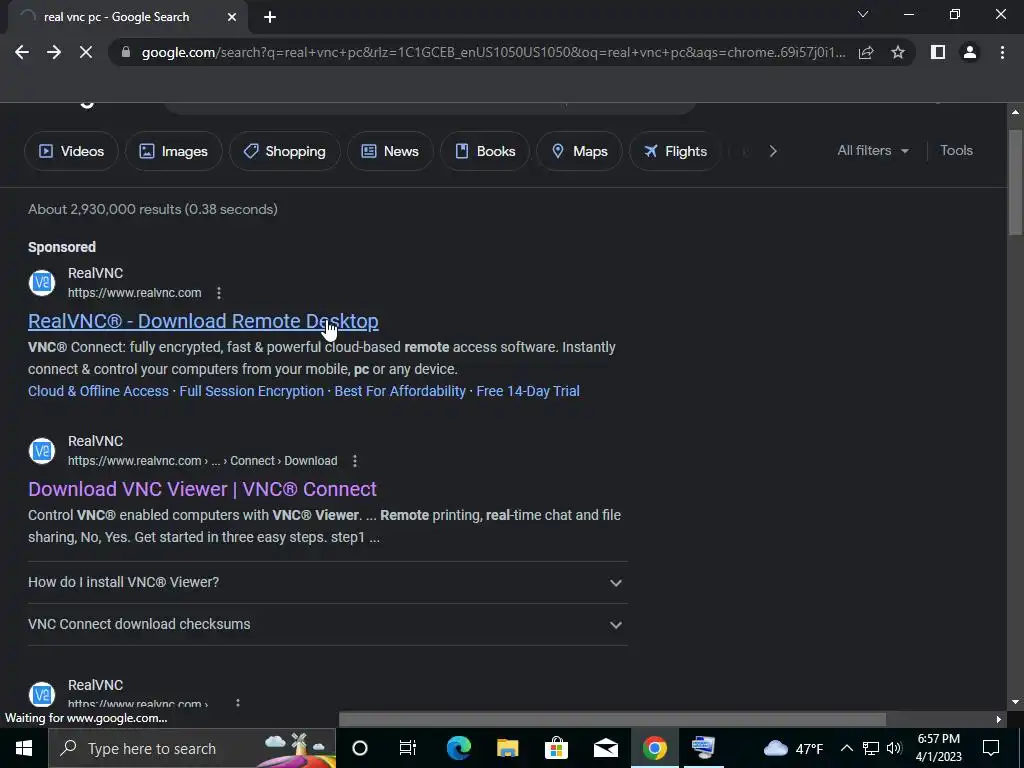
Task: Open Cloud & Offline Access sitelink
Action: coord(98,391)
